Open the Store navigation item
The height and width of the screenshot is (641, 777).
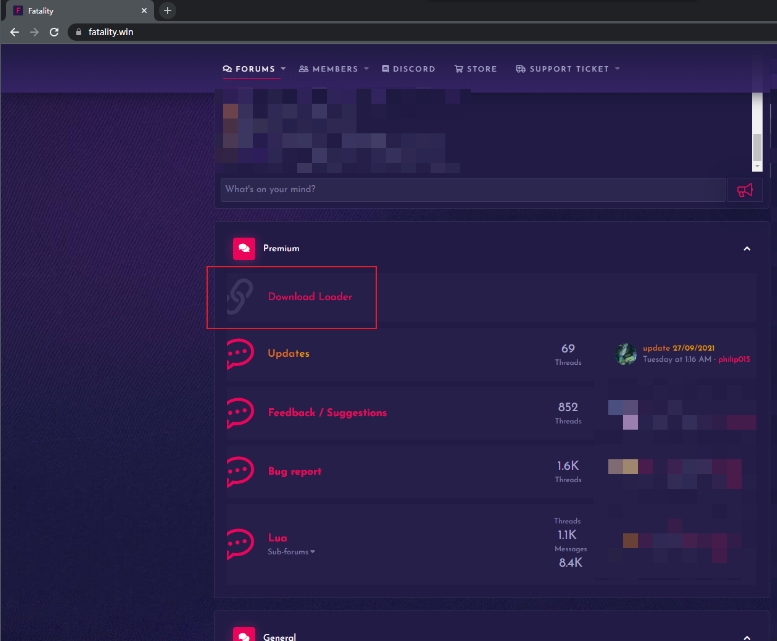coord(475,69)
